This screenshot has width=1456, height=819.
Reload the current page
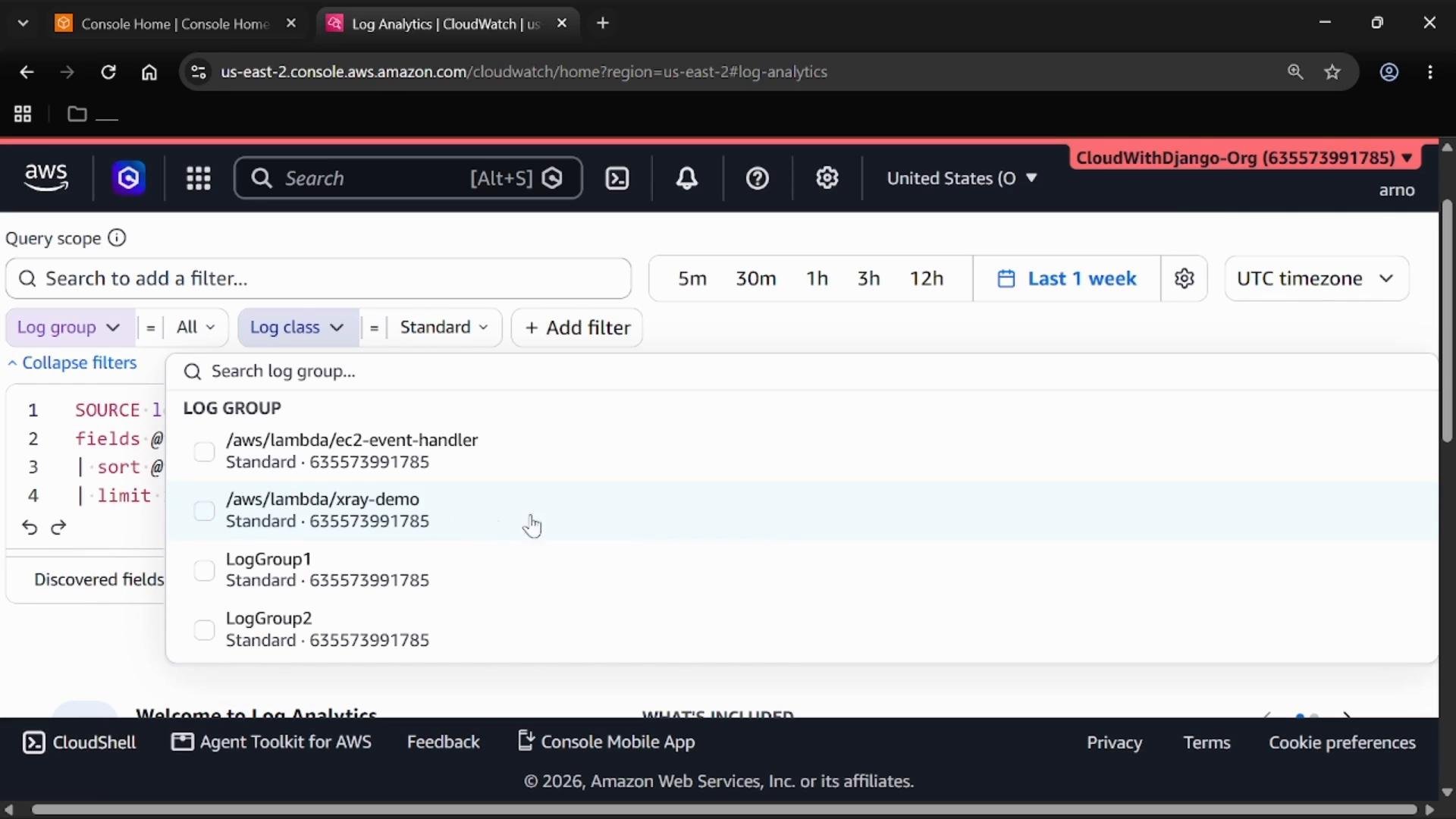click(108, 72)
